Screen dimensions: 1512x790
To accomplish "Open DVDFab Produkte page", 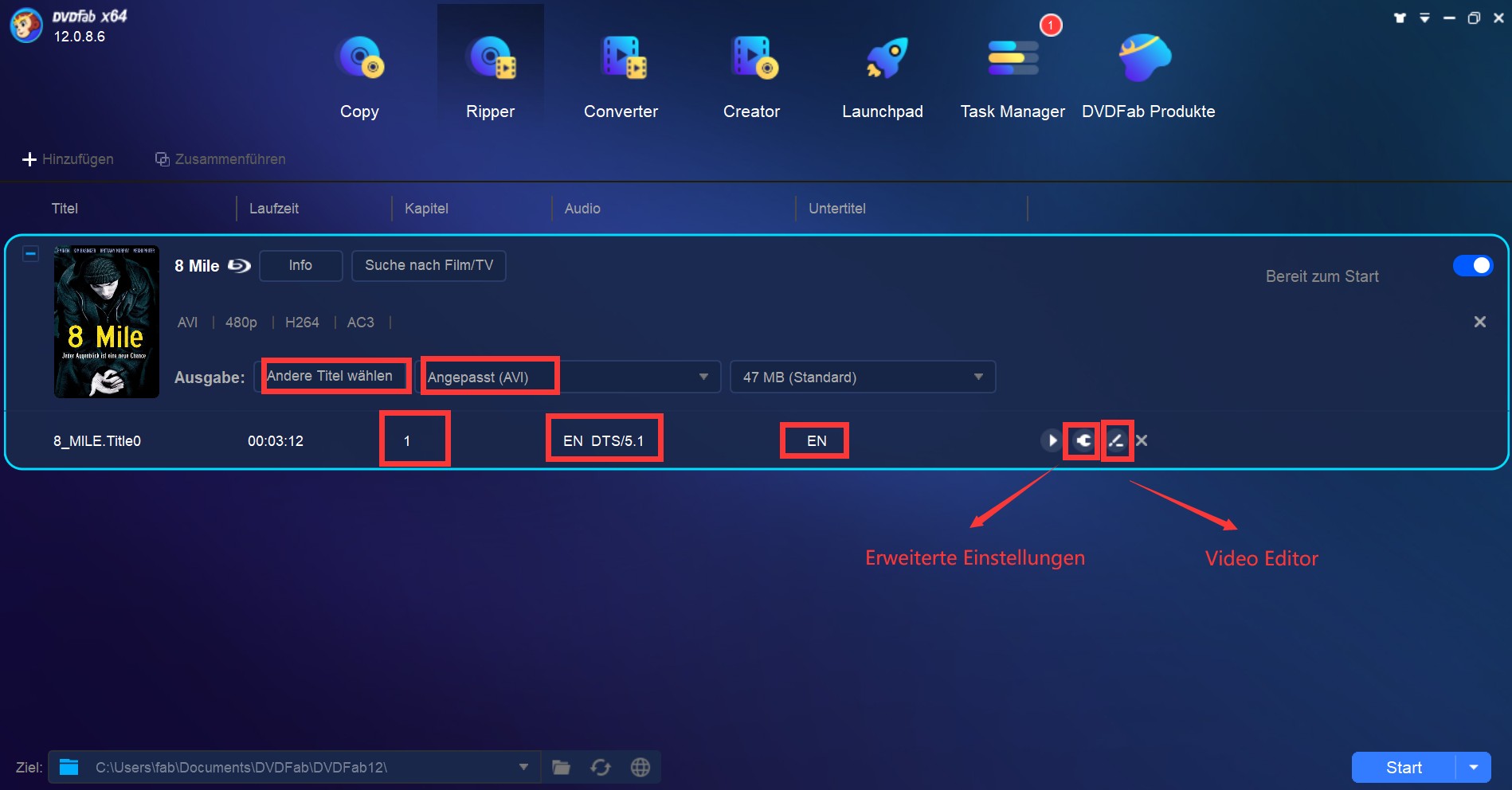I will 1148,77.
